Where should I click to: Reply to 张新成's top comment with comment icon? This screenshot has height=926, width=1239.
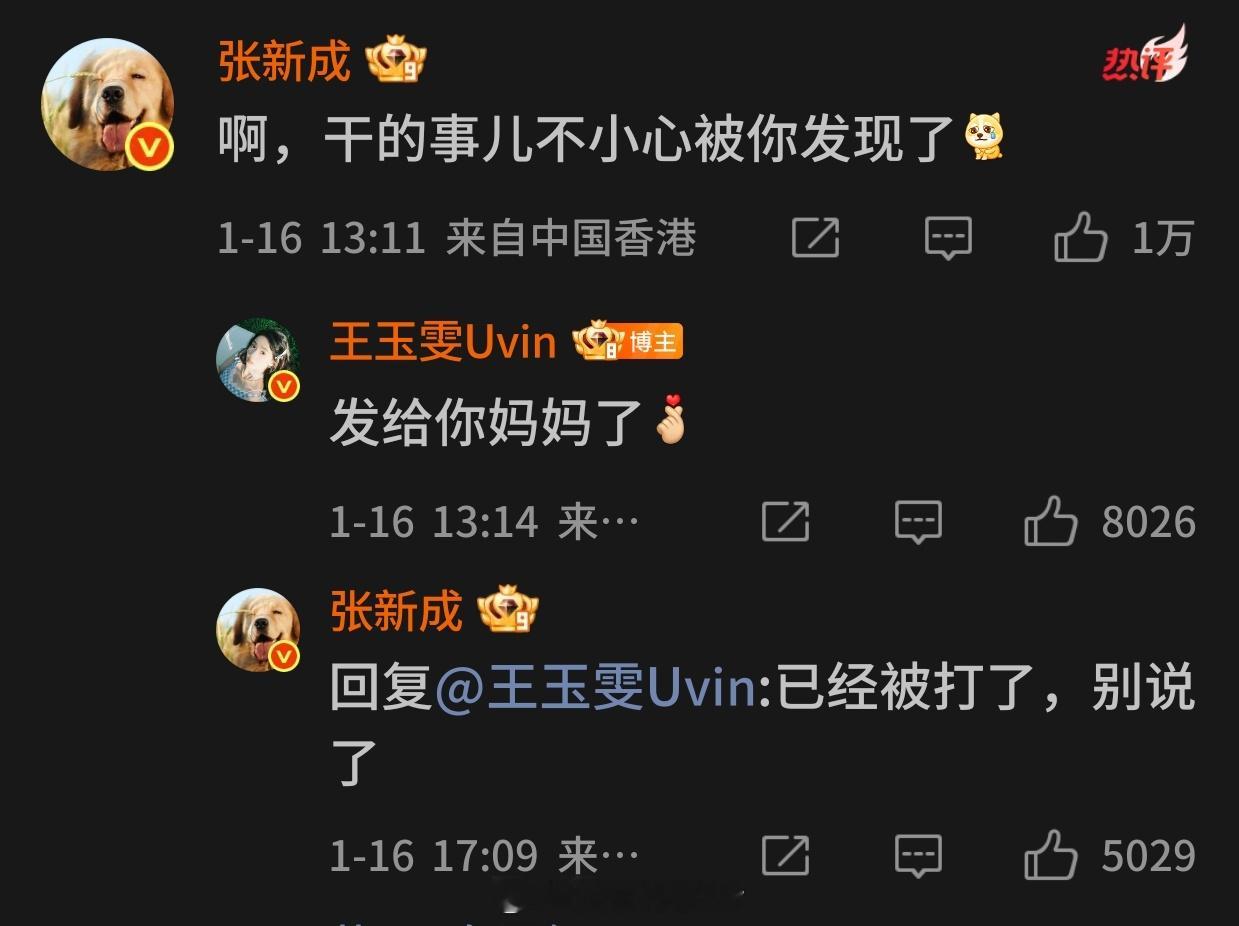click(947, 239)
